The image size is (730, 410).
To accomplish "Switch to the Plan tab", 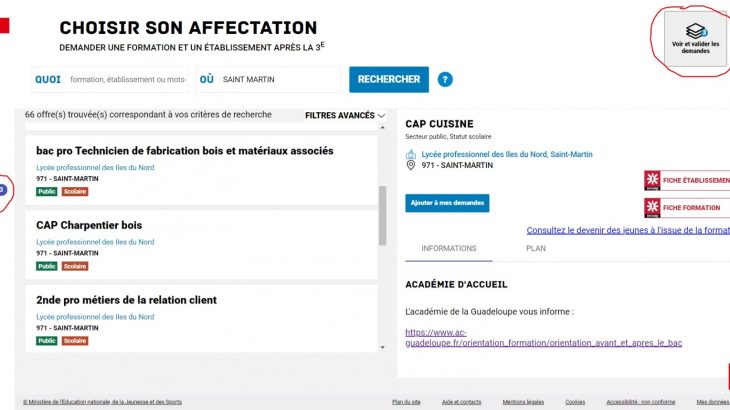I will 535,248.
